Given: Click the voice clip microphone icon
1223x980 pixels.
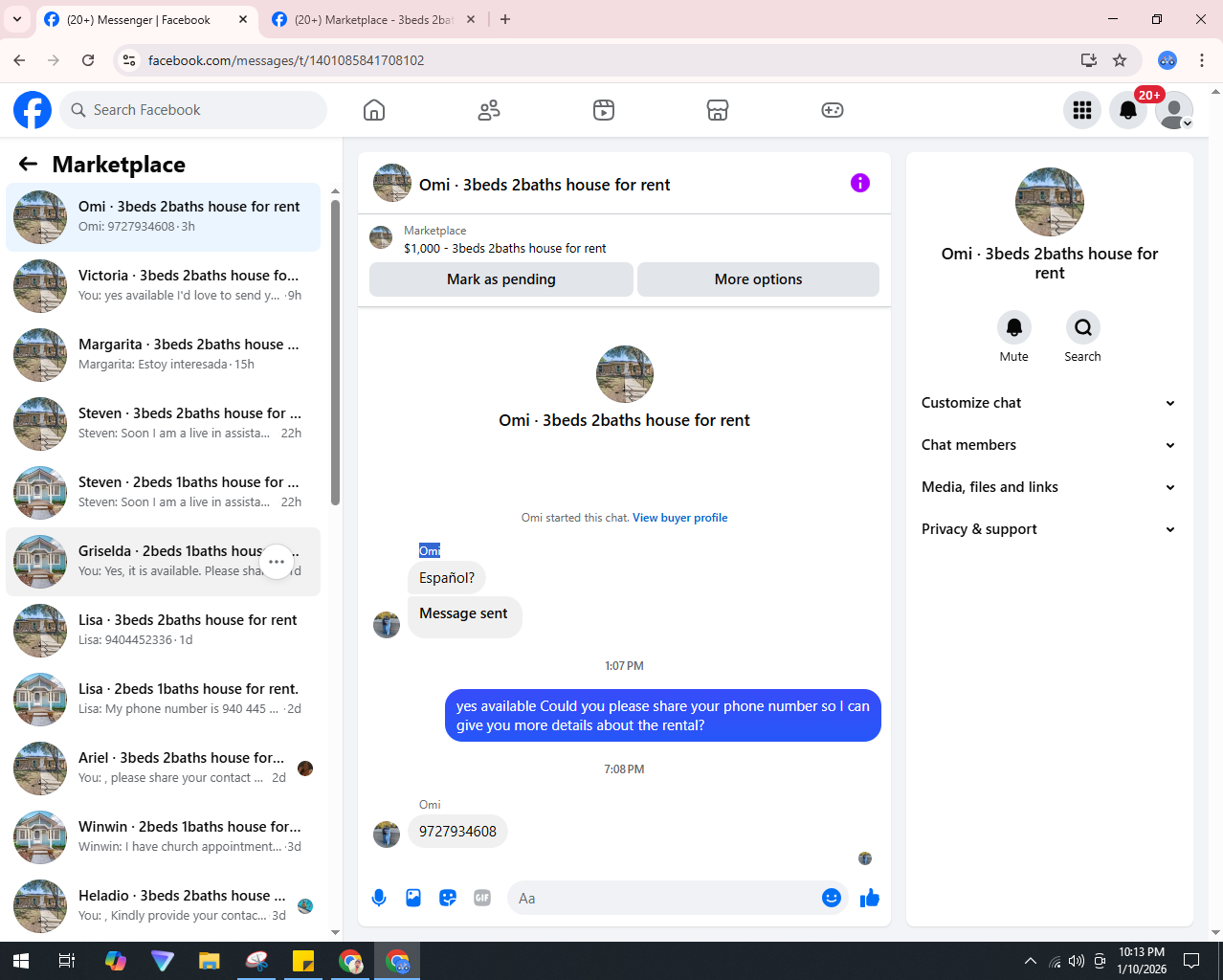Looking at the screenshot, I should (x=379, y=898).
